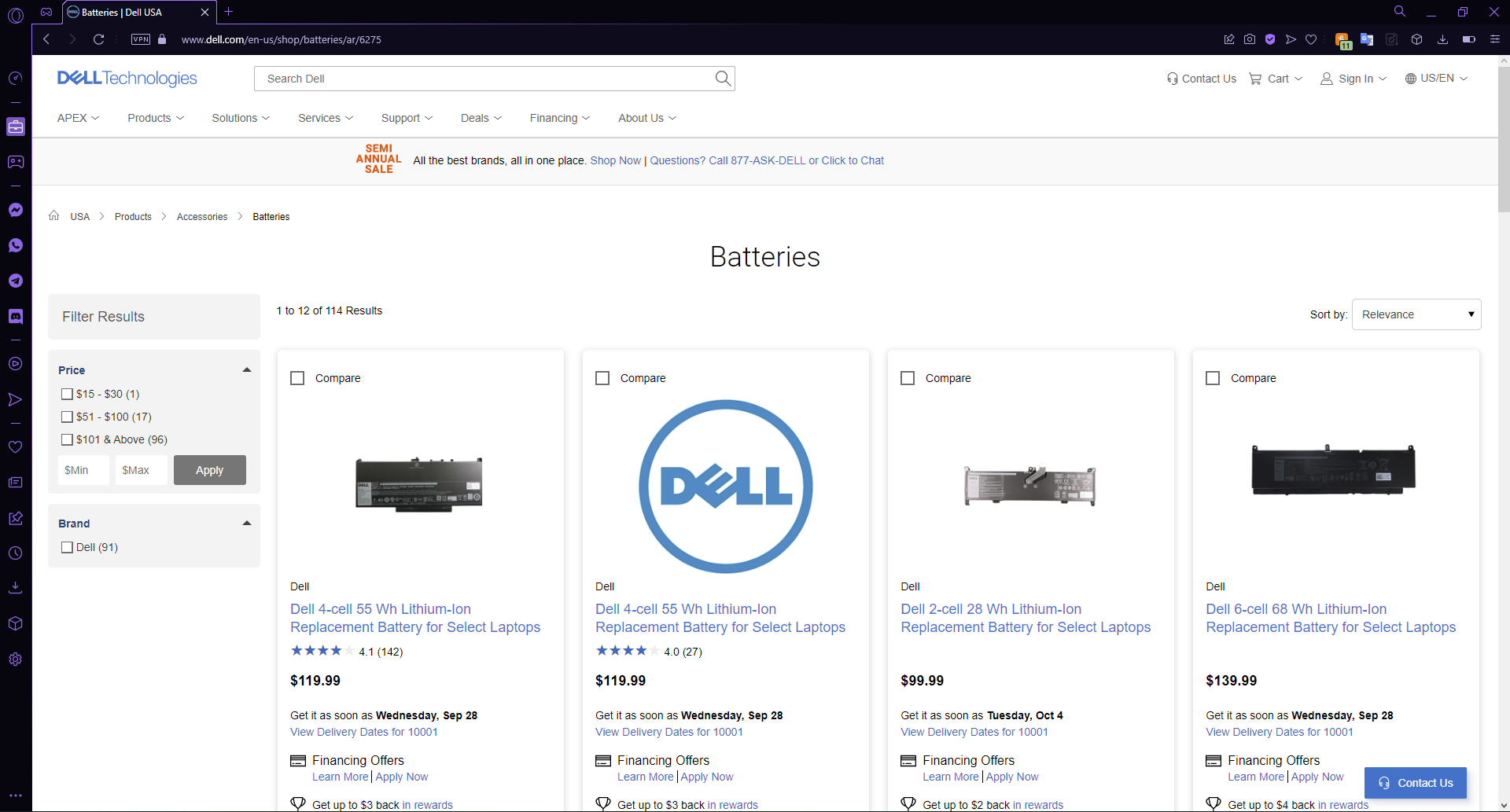Image resolution: width=1510 pixels, height=812 pixels.
Task: View Delivery Dates for 6-cell 68 Wh battery
Action: (x=1280, y=732)
